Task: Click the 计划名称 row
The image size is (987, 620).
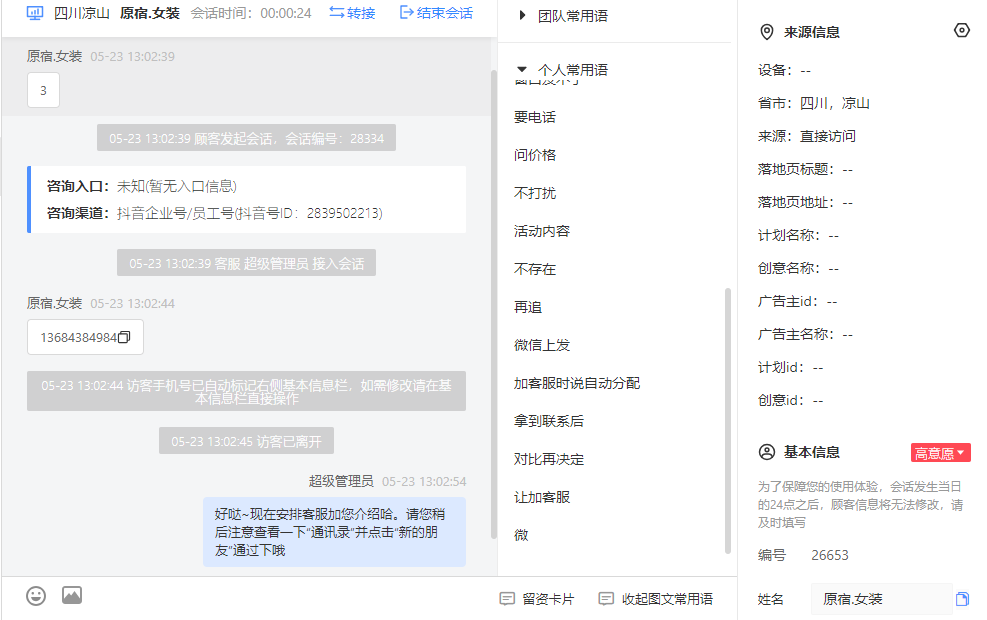Action: tap(798, 235)
